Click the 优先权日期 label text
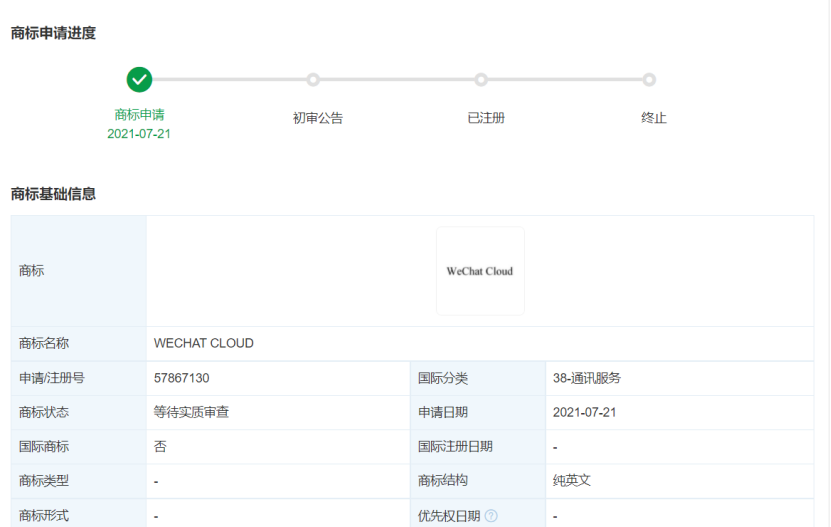This screenshot has width=831, height=527. (x=449, y=515)
